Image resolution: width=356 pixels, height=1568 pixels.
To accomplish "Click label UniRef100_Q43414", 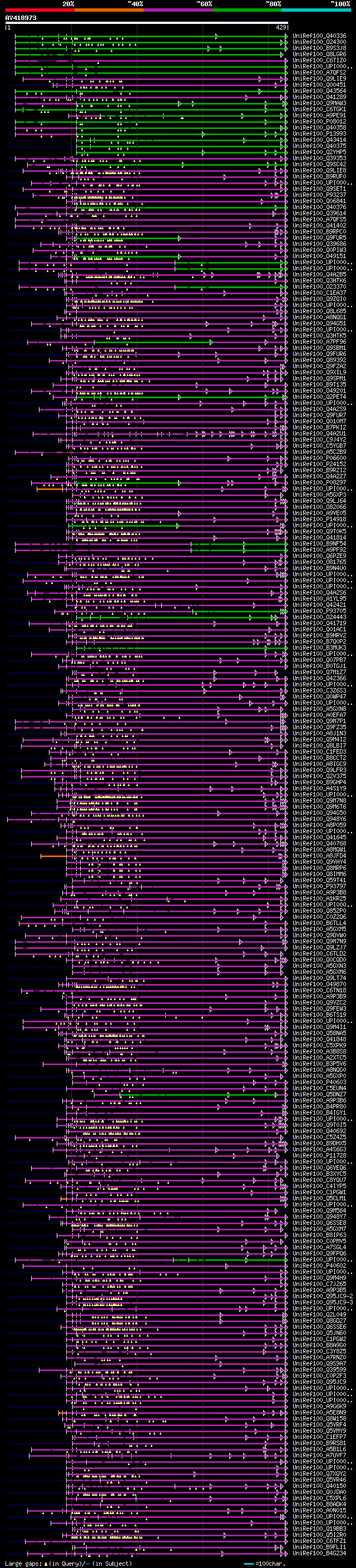I will [x=319, y=140].
